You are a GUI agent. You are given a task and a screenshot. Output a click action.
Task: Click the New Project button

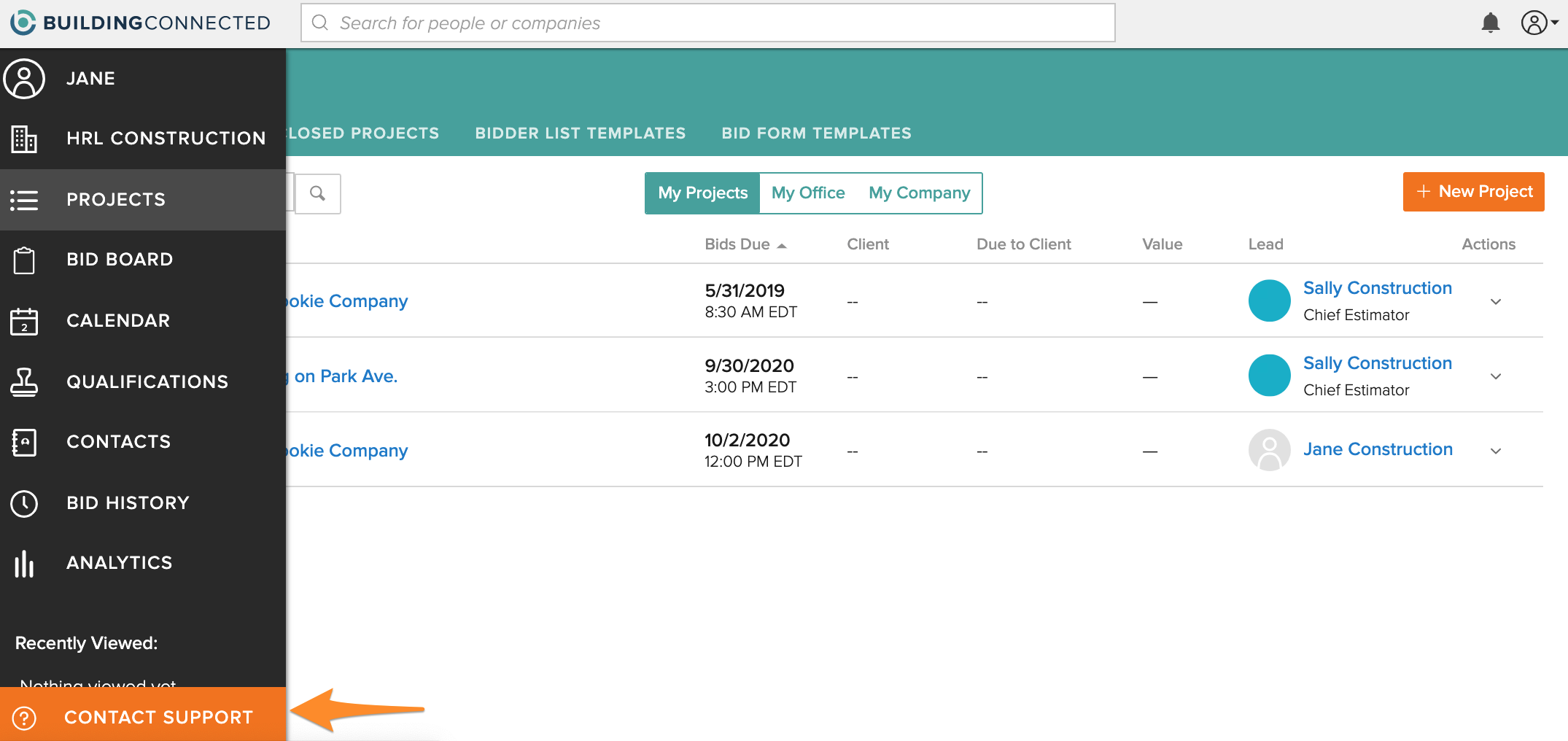pyautogui.click(x=1473, y=192)
